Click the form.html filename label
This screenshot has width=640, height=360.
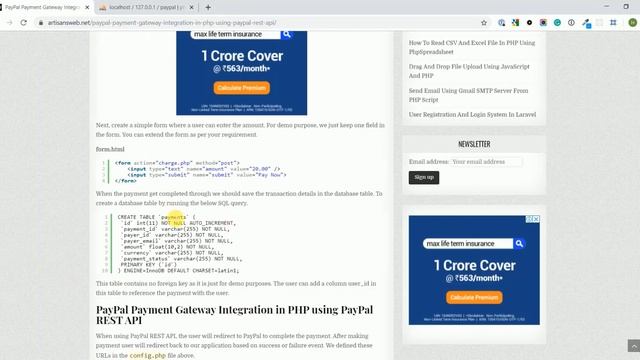click(110, 149)
